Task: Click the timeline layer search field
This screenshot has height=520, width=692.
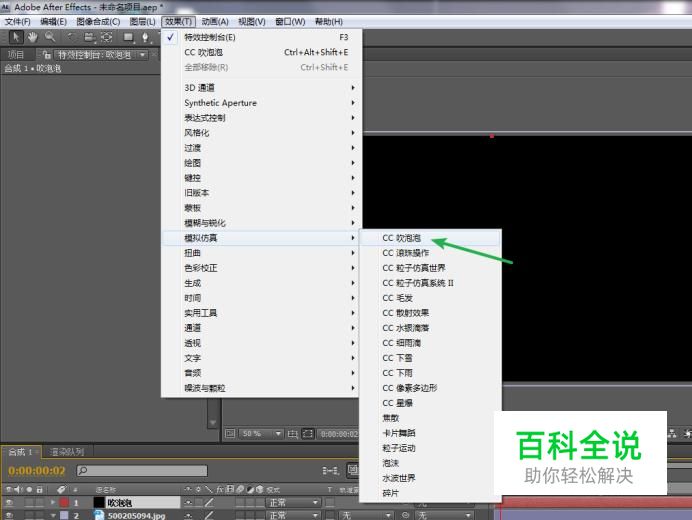Action: [x=142, y=471]
